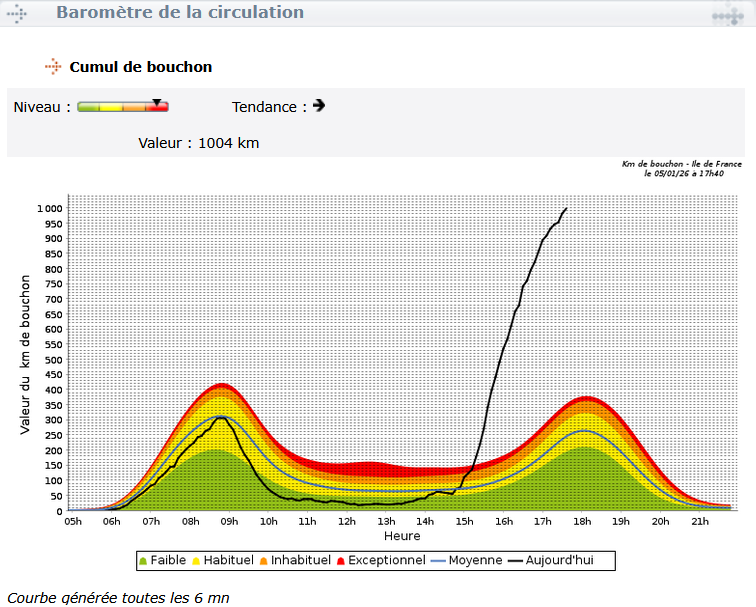Click the '15h' x-axis tick label
Screen dimensions: 756x607
click(x=464, y=522)
